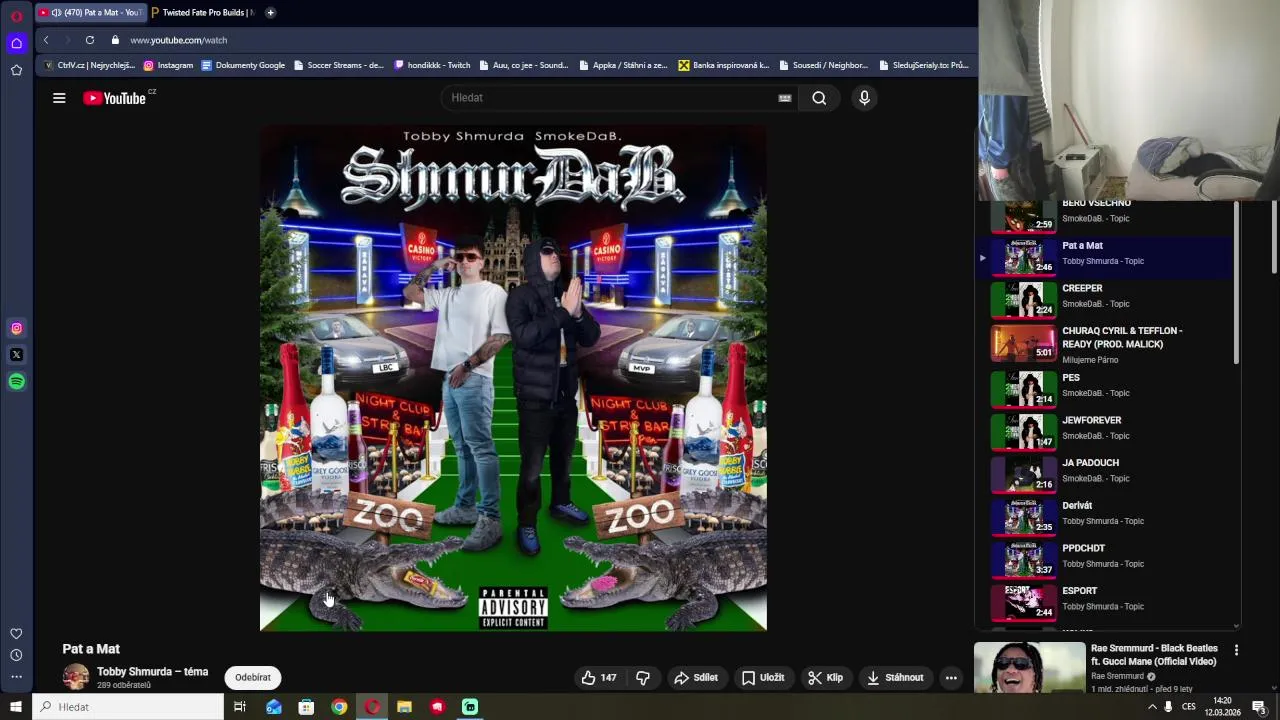The width and height of the screenshot is (1280, 720).
Task: Open Tobby Shmurda – téma channel link
Action: [152, 672]
